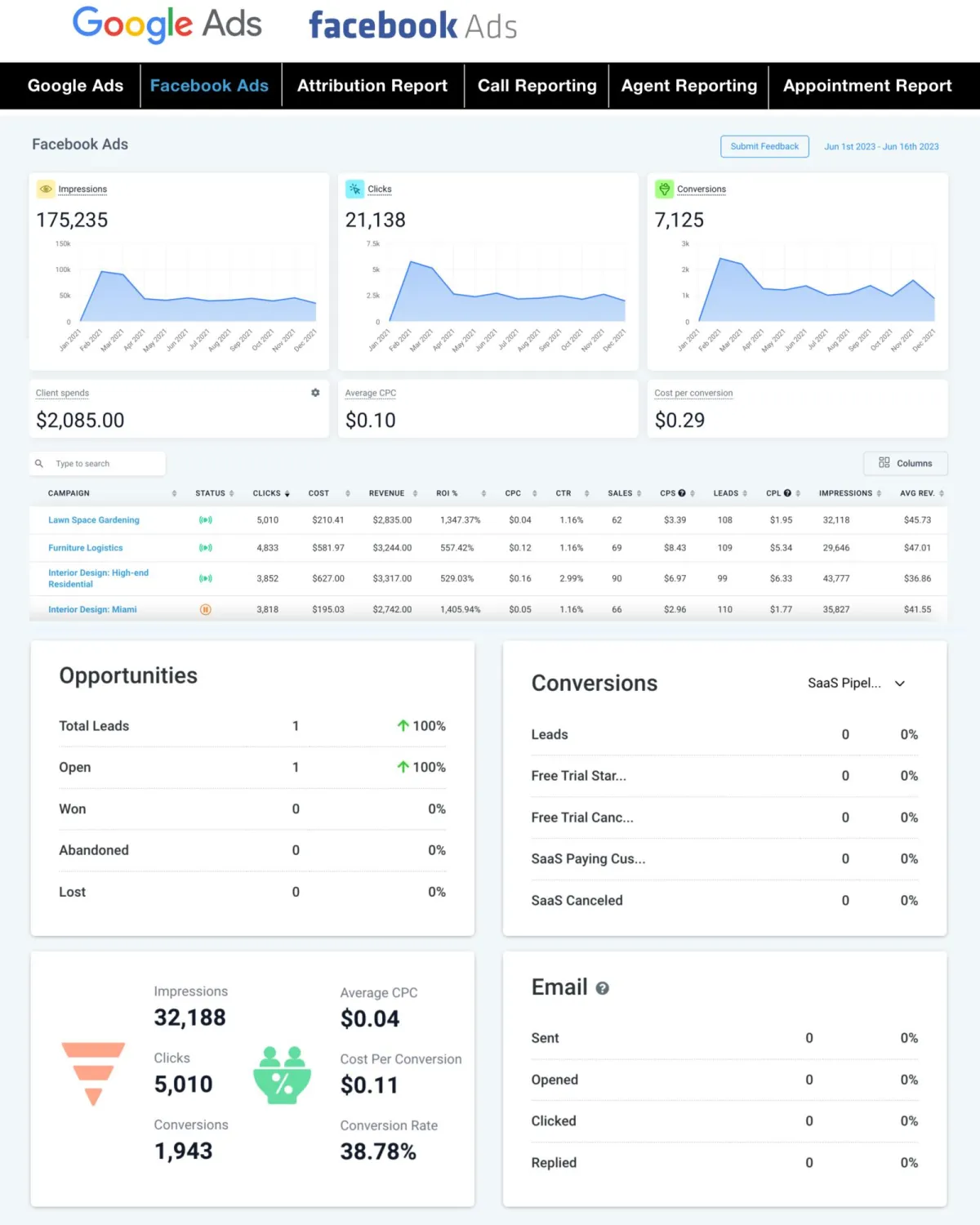Click the Submit Feedback button
The width and height of the screenshot is (980, 1225).
pos(764,146)
